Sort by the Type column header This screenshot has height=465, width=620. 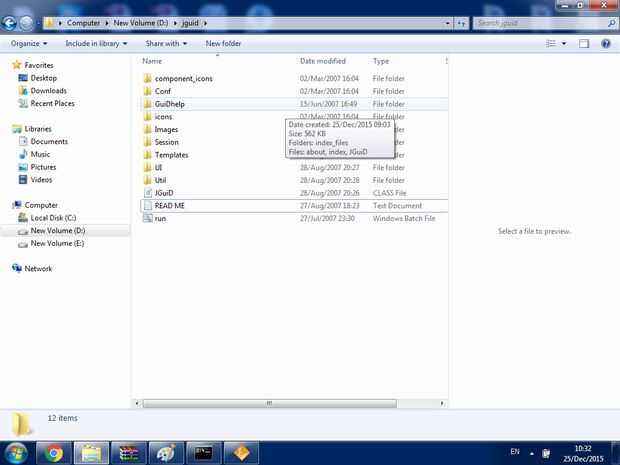[x=381, y=61]
